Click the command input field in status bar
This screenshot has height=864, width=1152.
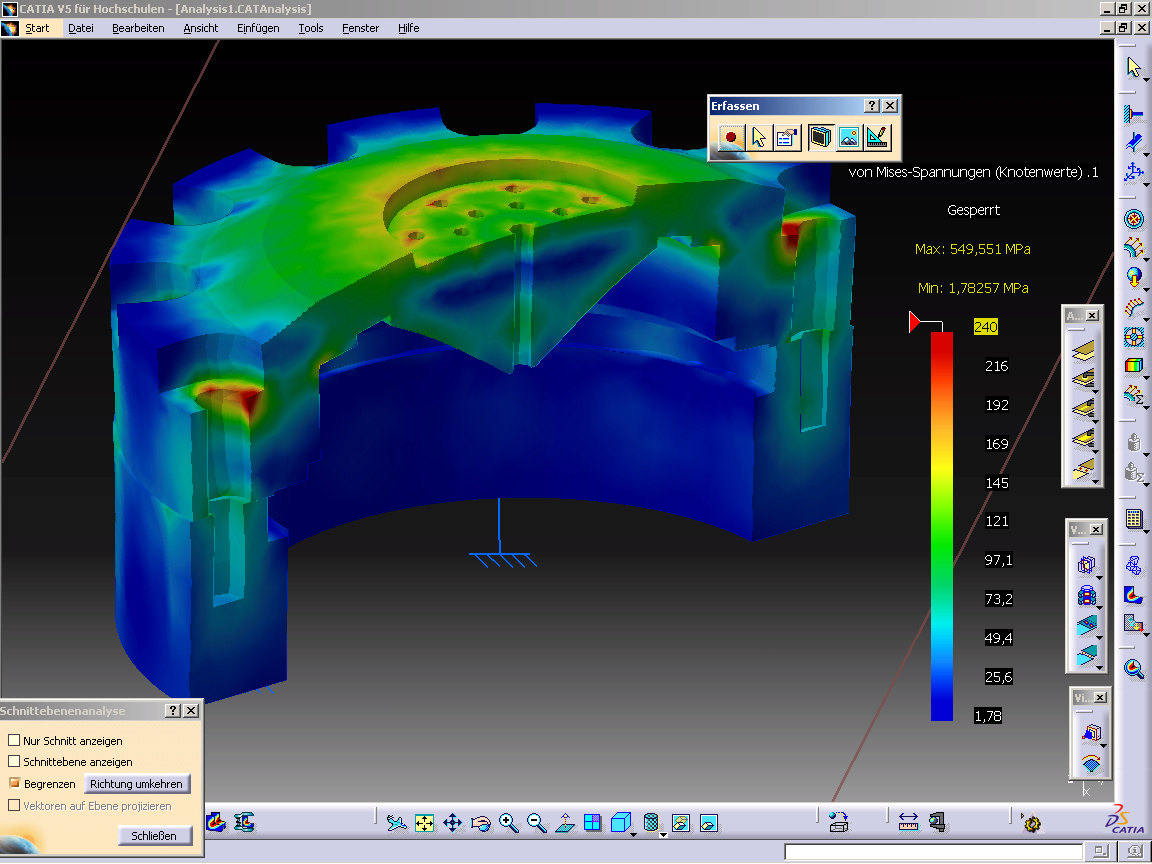(933, 852)
